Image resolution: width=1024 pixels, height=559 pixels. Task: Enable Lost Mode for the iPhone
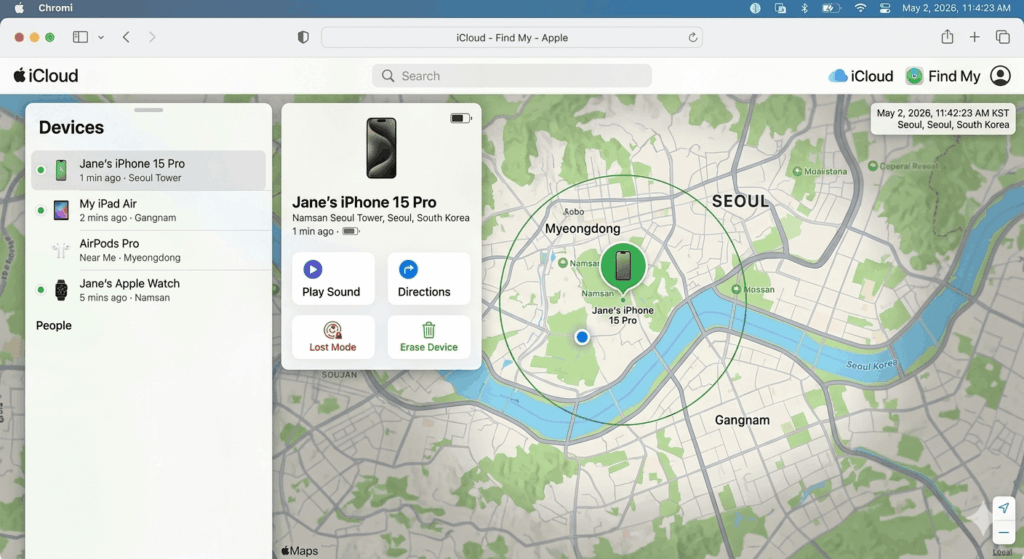[x=333, y=337]
